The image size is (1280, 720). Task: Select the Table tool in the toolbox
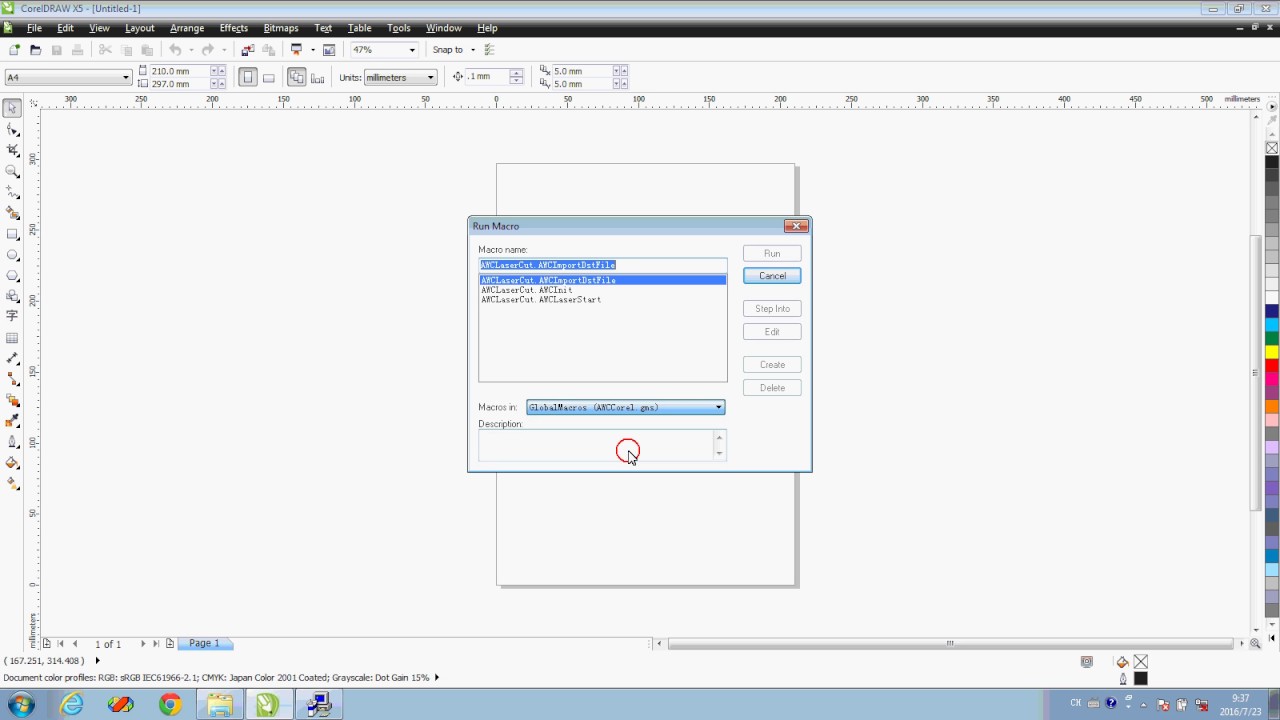(13, 338)
